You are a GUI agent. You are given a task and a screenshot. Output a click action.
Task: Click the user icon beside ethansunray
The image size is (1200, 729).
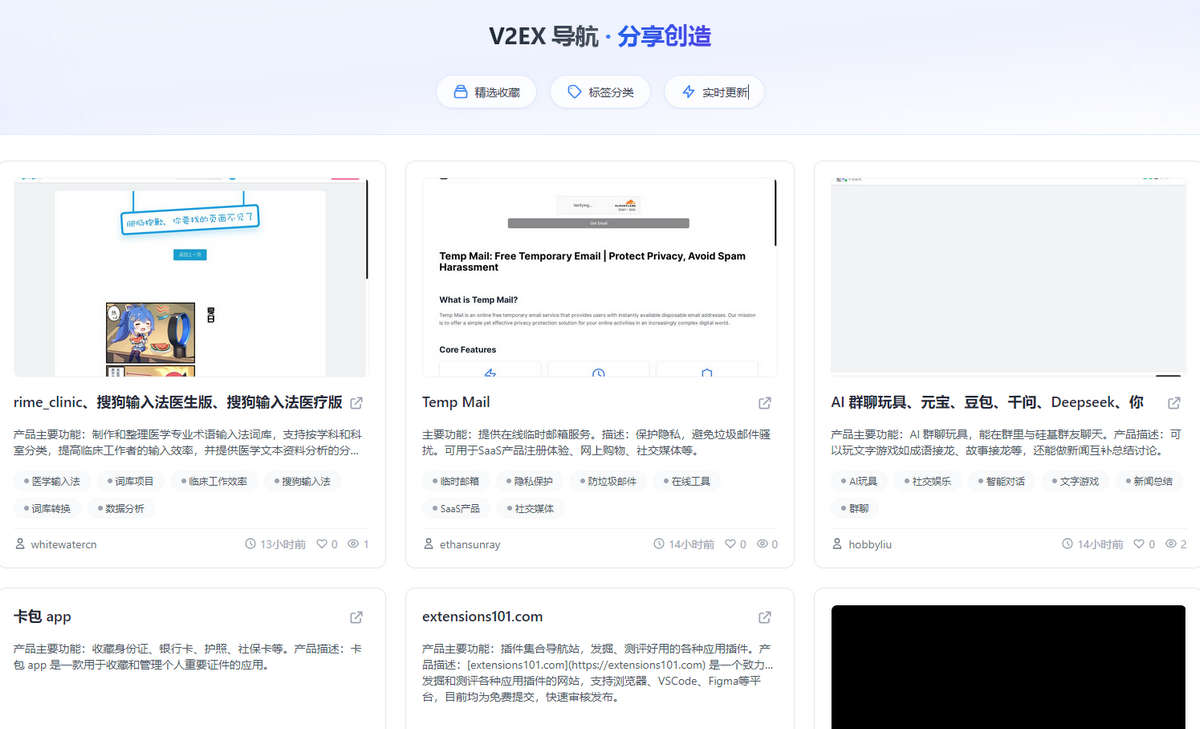tap(429, 544)
